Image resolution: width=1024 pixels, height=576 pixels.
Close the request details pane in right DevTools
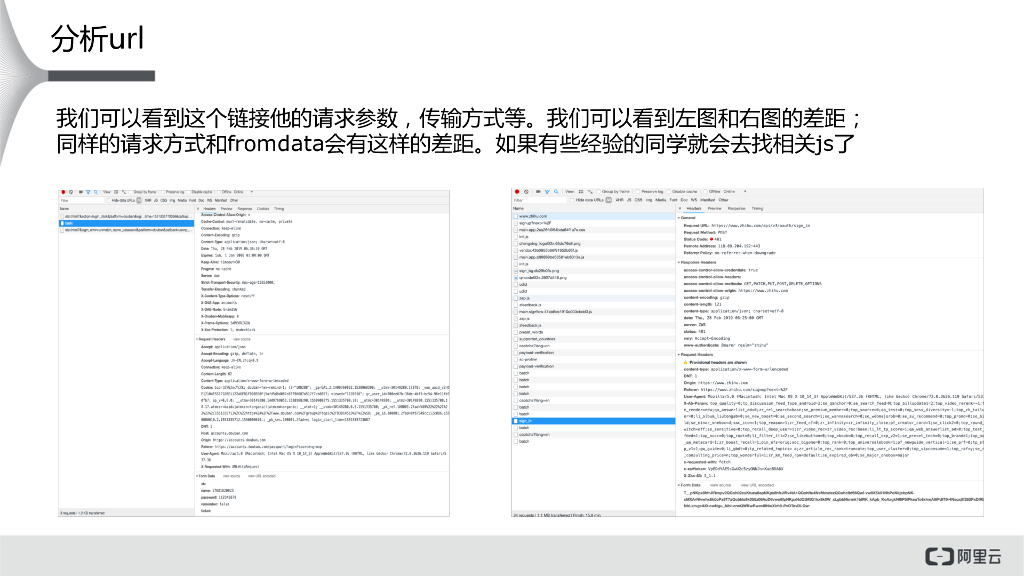tap(680, 208)
